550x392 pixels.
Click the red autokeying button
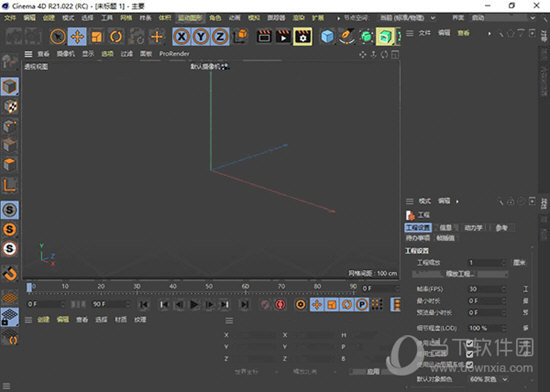280,304
